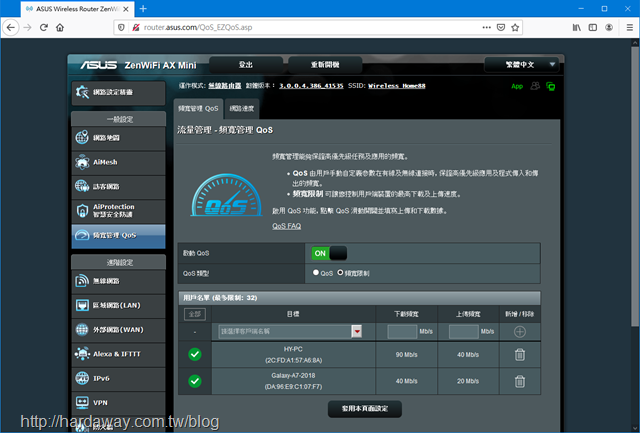Click the green App link icon

point(517,87)
